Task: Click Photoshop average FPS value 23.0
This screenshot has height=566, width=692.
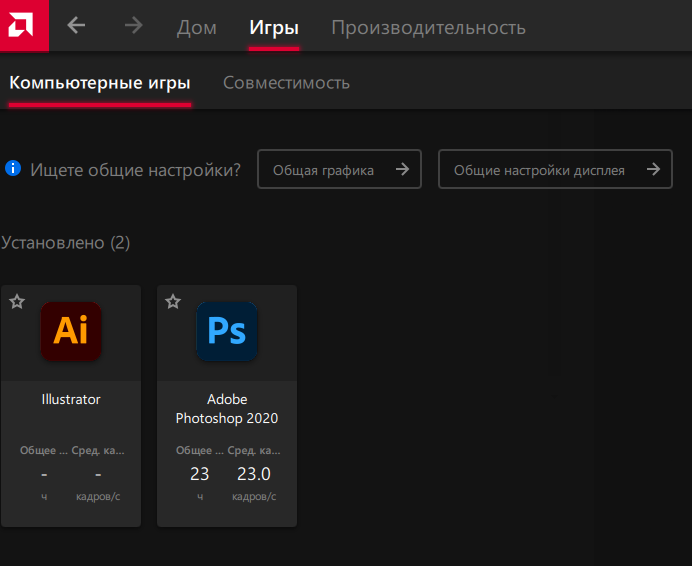Action: 252,474
